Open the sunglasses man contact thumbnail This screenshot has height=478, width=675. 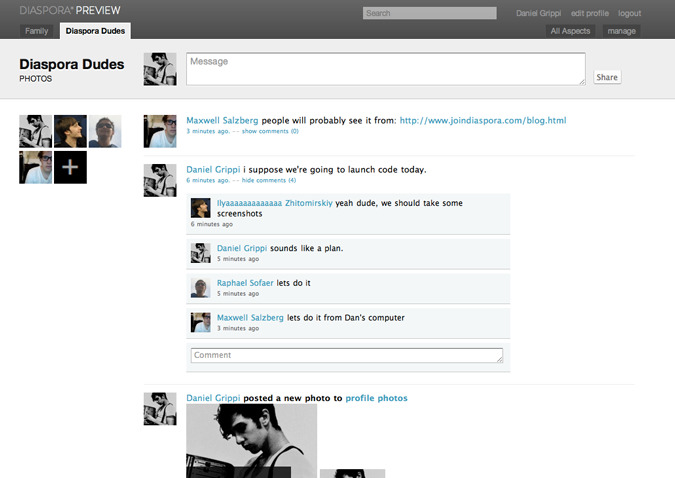click(x=105, y=131)
